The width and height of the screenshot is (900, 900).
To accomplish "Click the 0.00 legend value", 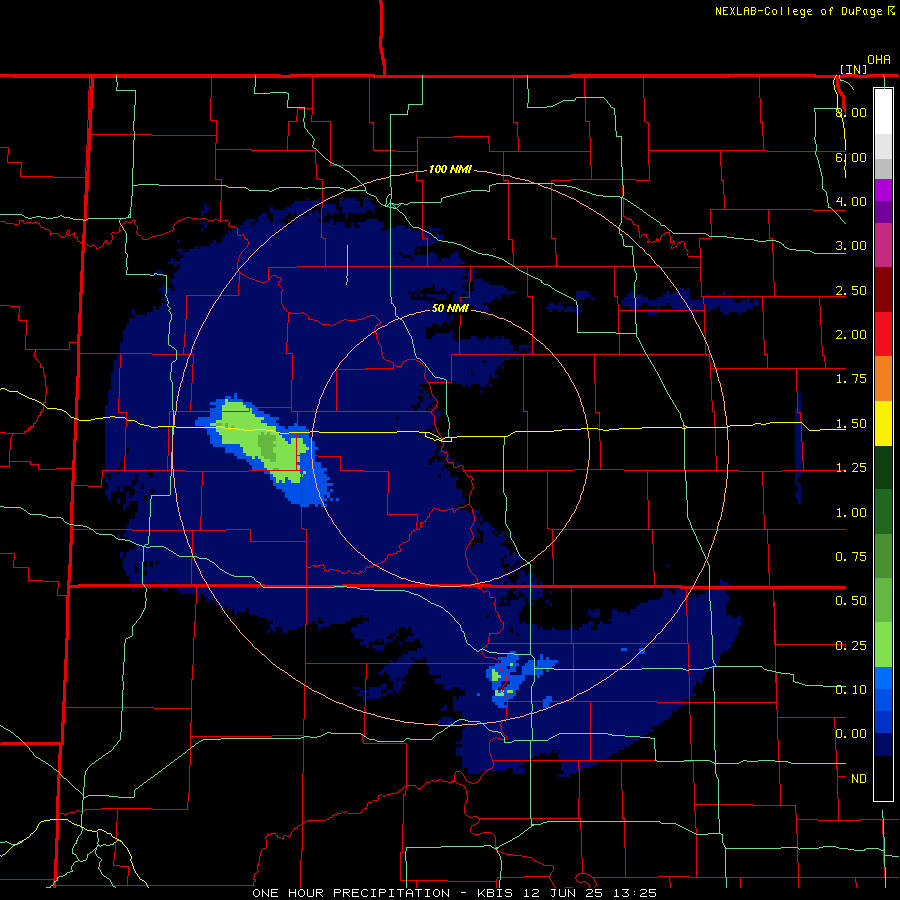I will [x=851, y=734].
